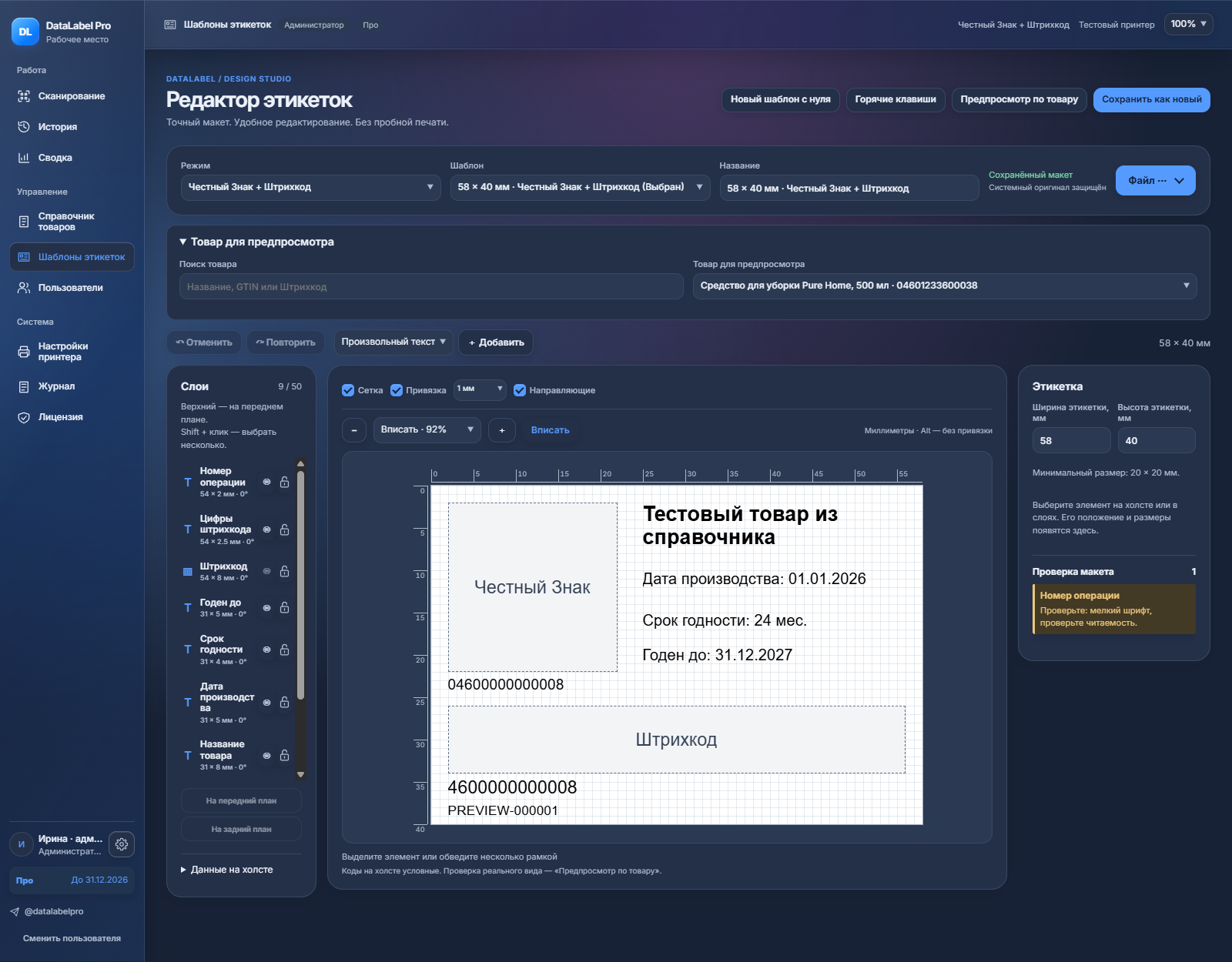Toggle visibility of Годен до layer

266,608
